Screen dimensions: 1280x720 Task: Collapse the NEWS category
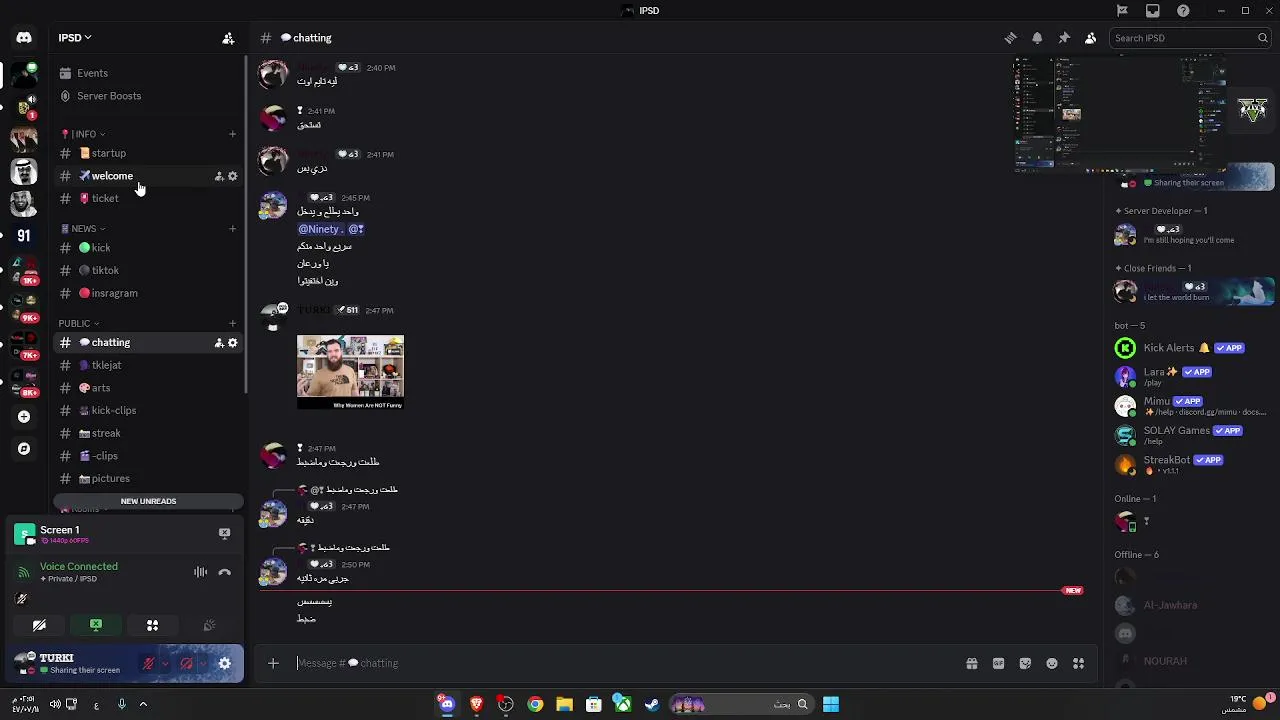click(83, 229)
